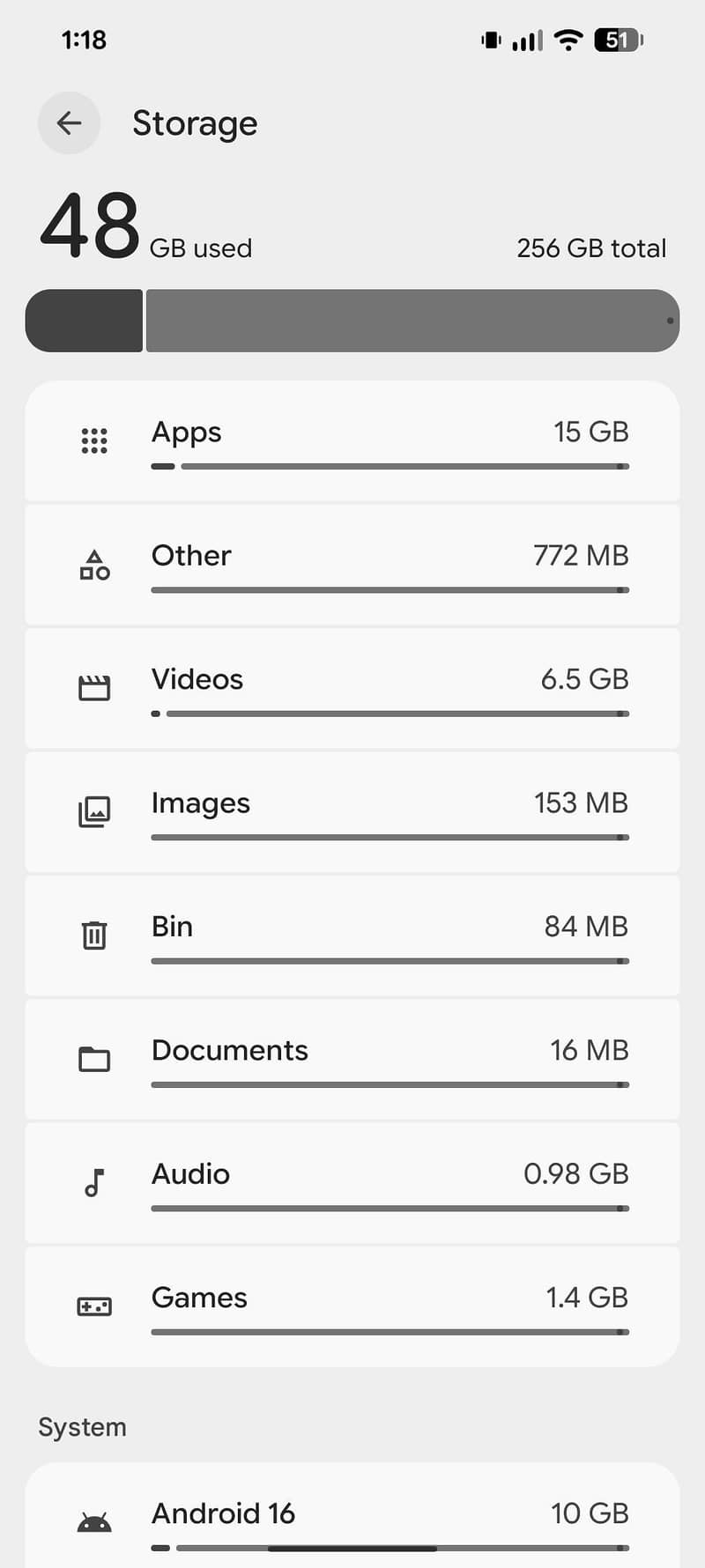Select the Images label
Viewport: 705px width, 1568px height.
[x=201, y=803]
